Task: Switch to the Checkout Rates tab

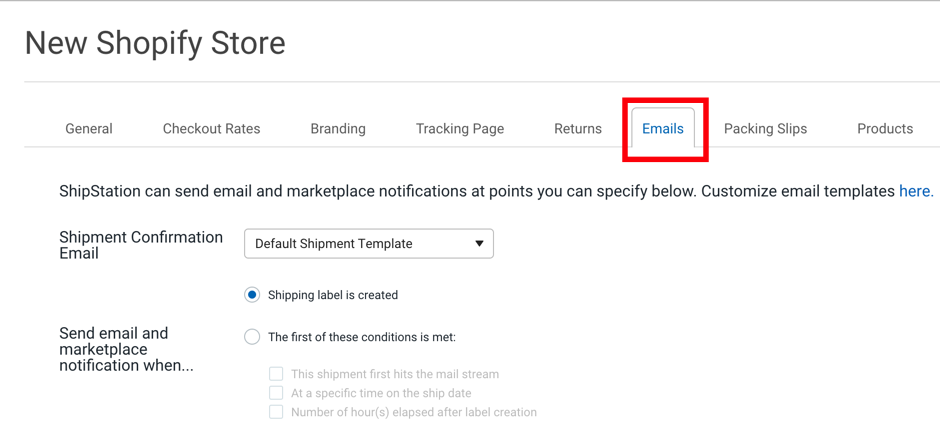Action: pos(211,129)
